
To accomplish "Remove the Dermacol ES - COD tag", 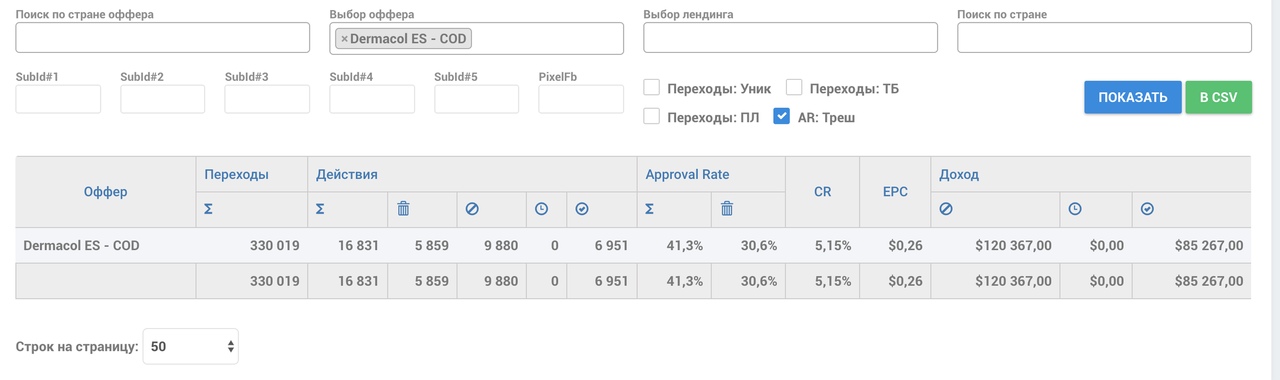I will pyautogui.click(x=344, y=39).
